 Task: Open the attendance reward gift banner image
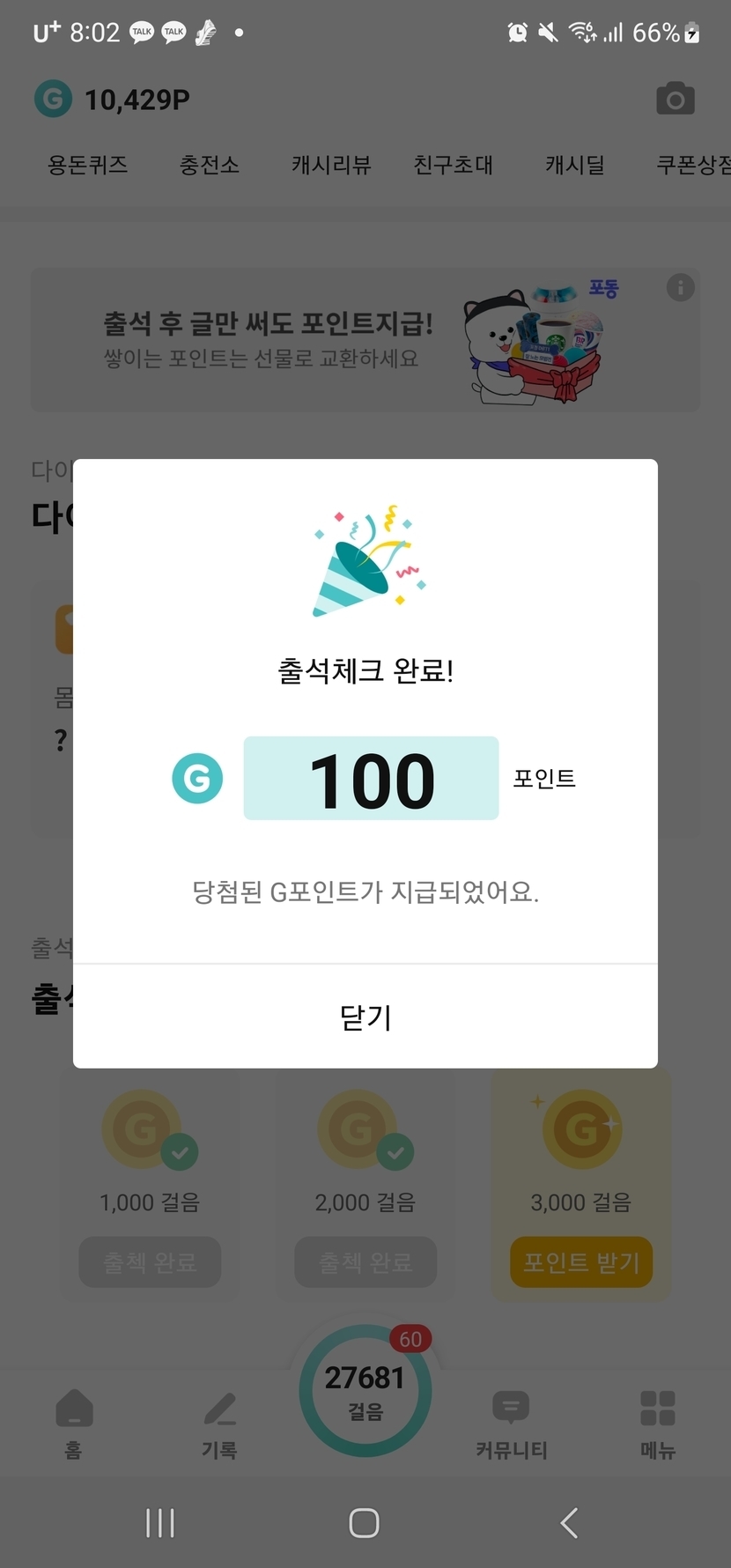point(535,342)
